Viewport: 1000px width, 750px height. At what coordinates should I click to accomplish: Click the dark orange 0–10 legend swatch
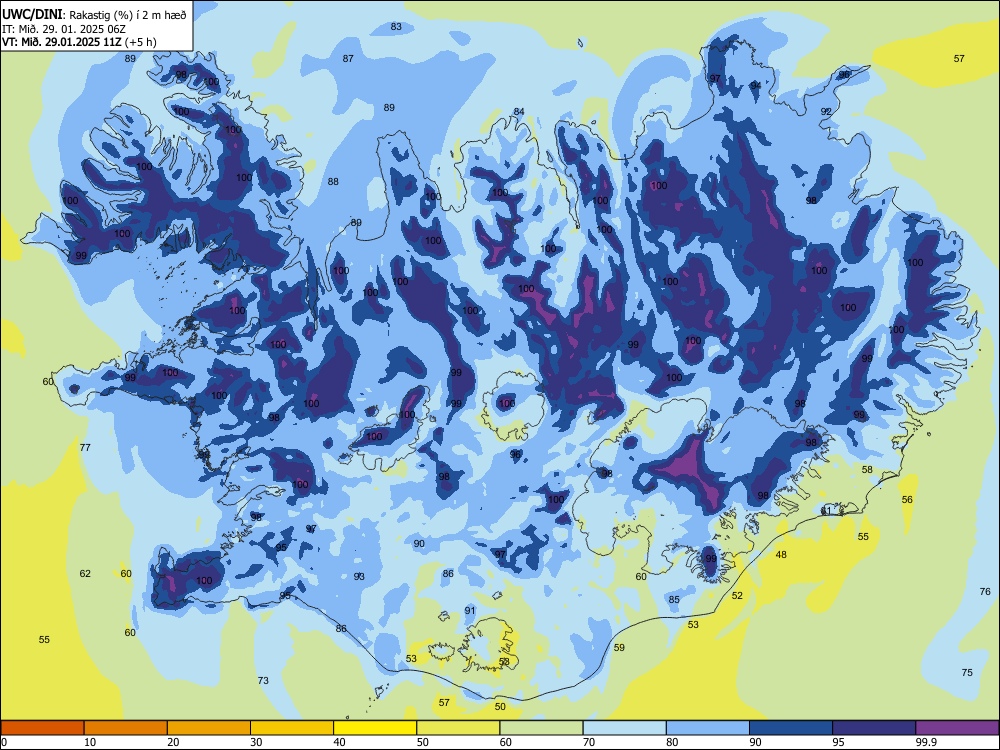point(42,728)
